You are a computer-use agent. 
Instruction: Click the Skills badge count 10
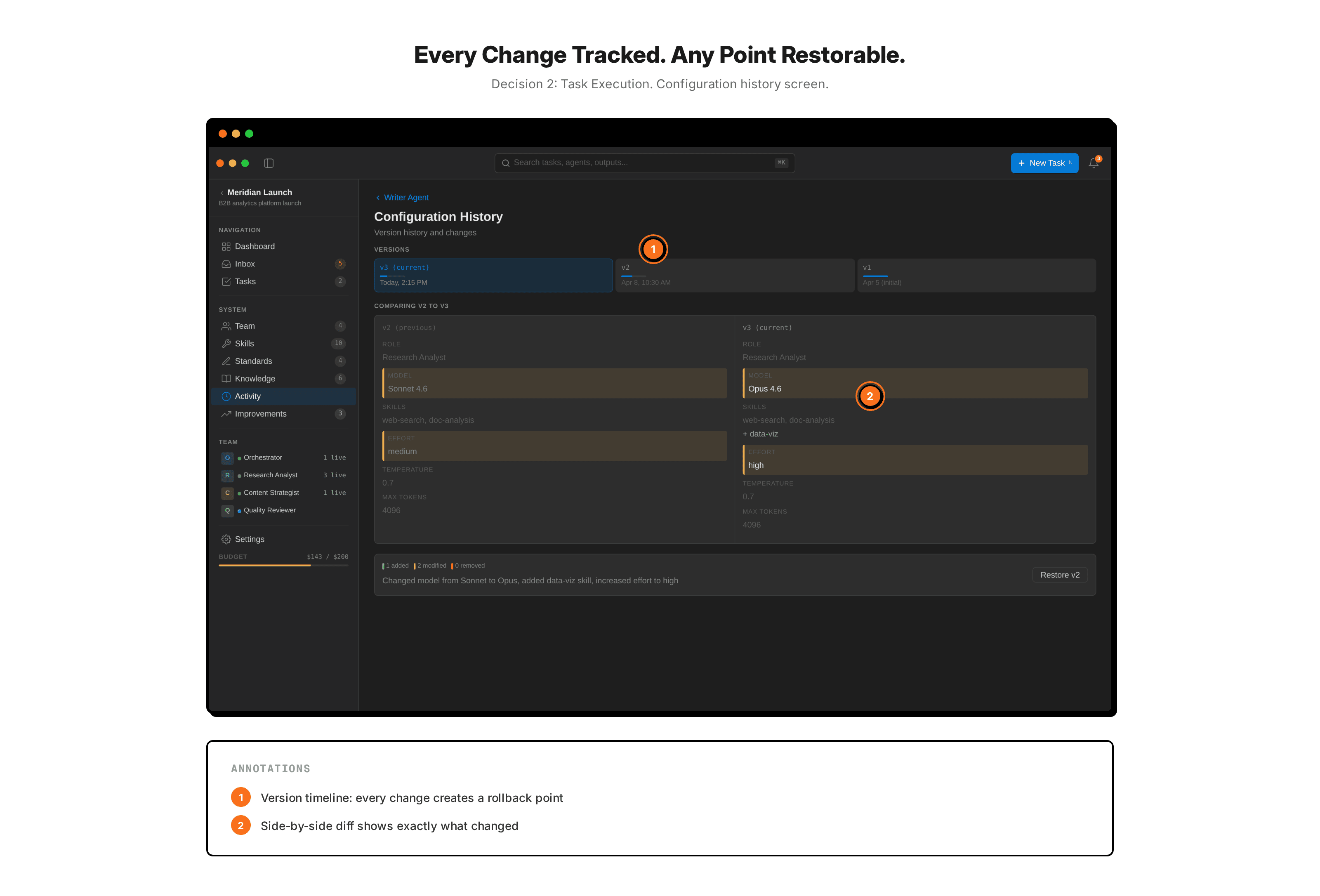tap(339, 344)
